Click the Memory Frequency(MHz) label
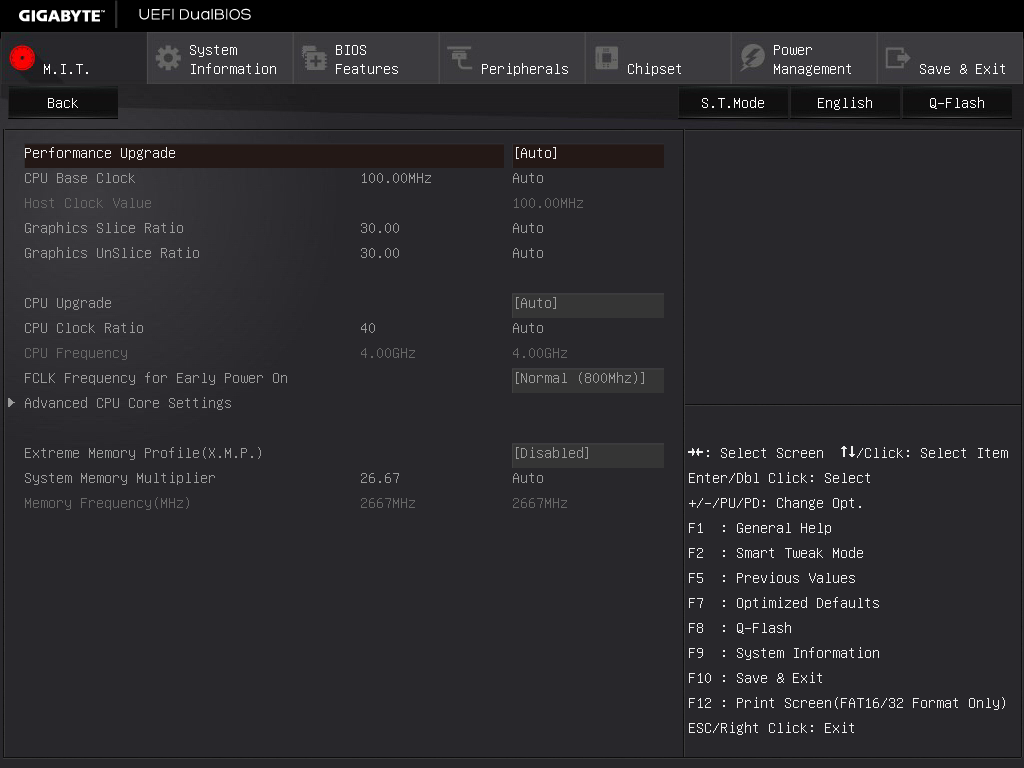1024x768 pixels. tap(107, 504)
